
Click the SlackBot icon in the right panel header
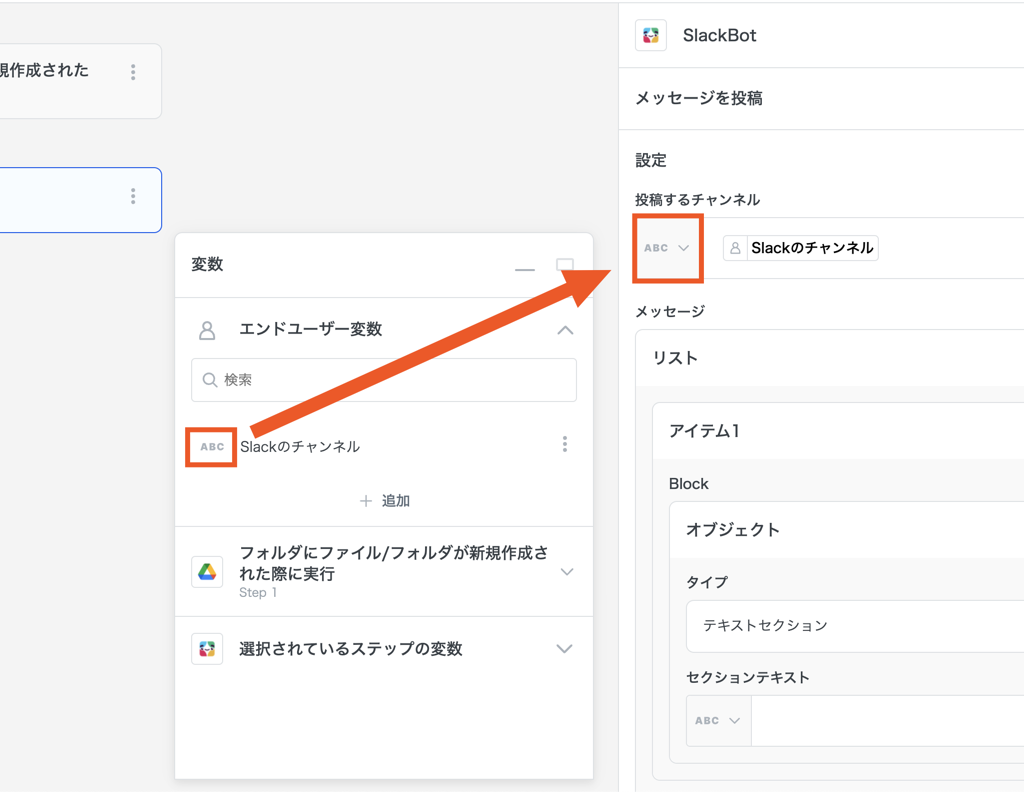(x=651, y=35)
